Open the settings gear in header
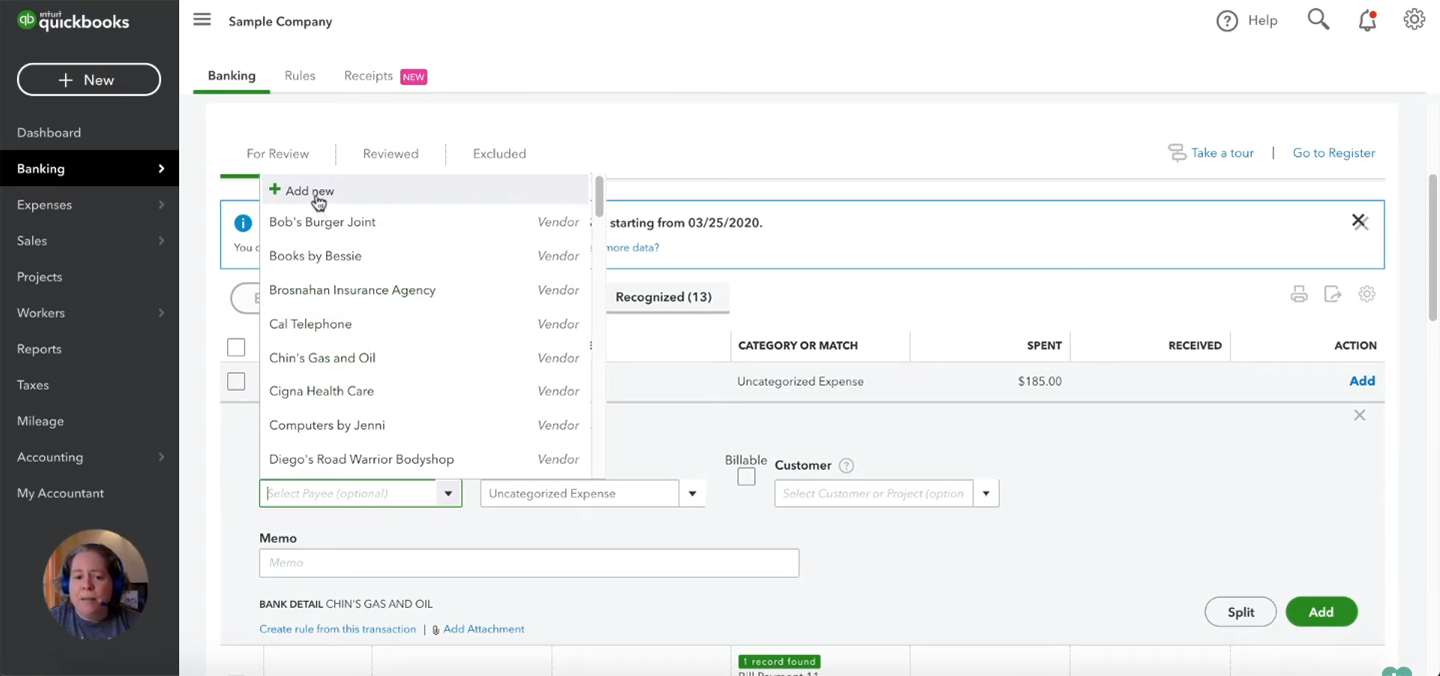Screen dimensions: 1440x676 (1414, 20)
